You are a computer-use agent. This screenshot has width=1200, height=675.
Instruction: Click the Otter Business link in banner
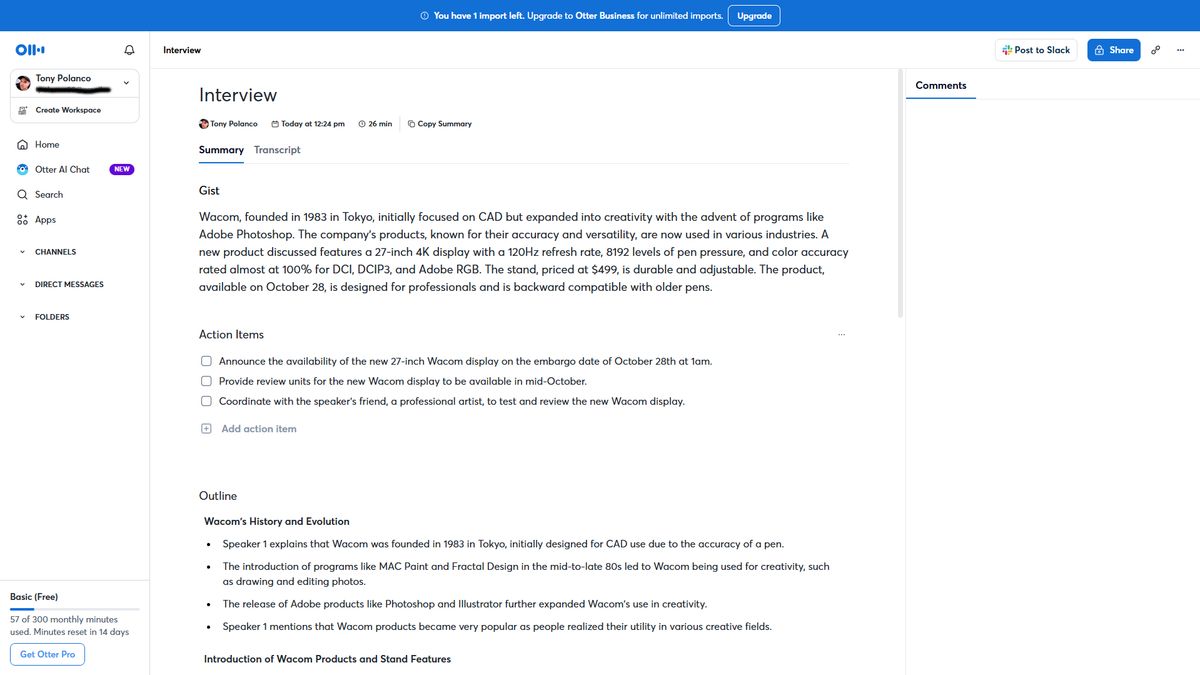click(605, 16)
